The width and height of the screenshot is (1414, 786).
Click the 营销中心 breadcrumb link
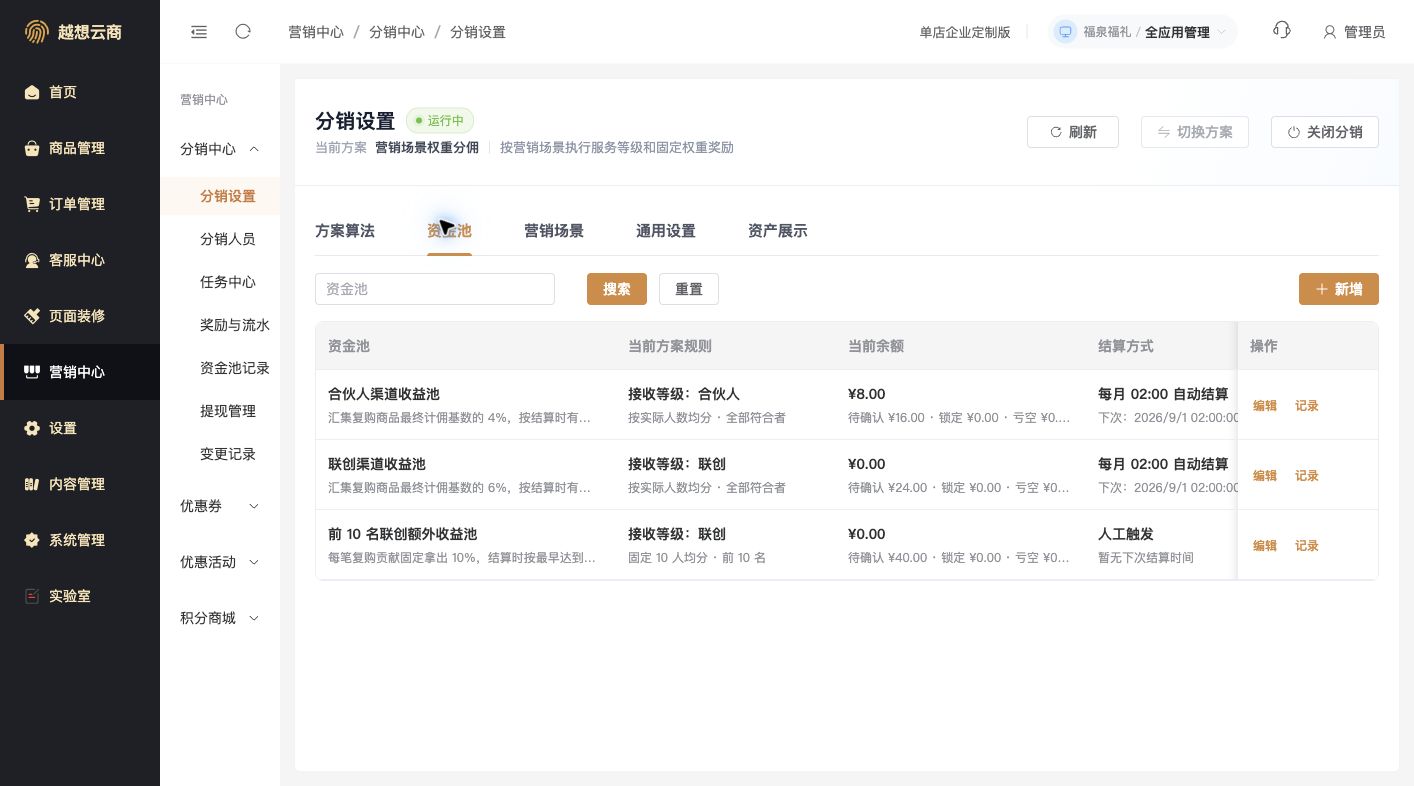(x=316, y=32)
